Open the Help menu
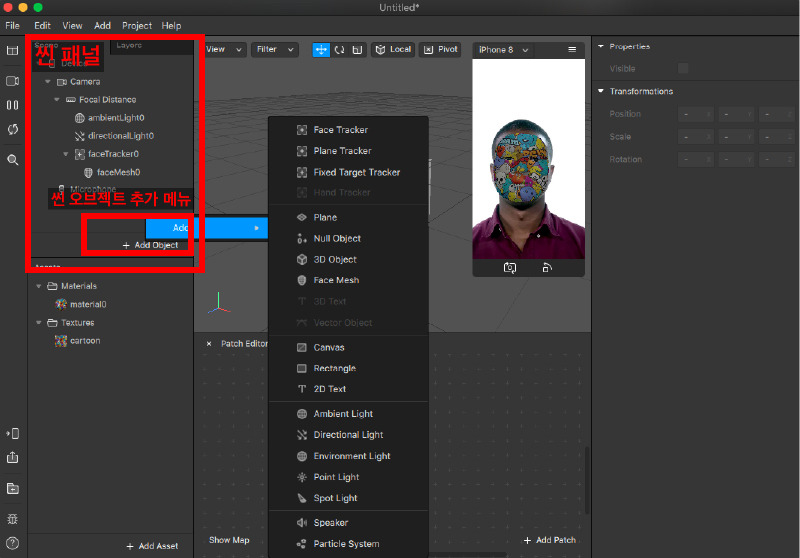 171,26
